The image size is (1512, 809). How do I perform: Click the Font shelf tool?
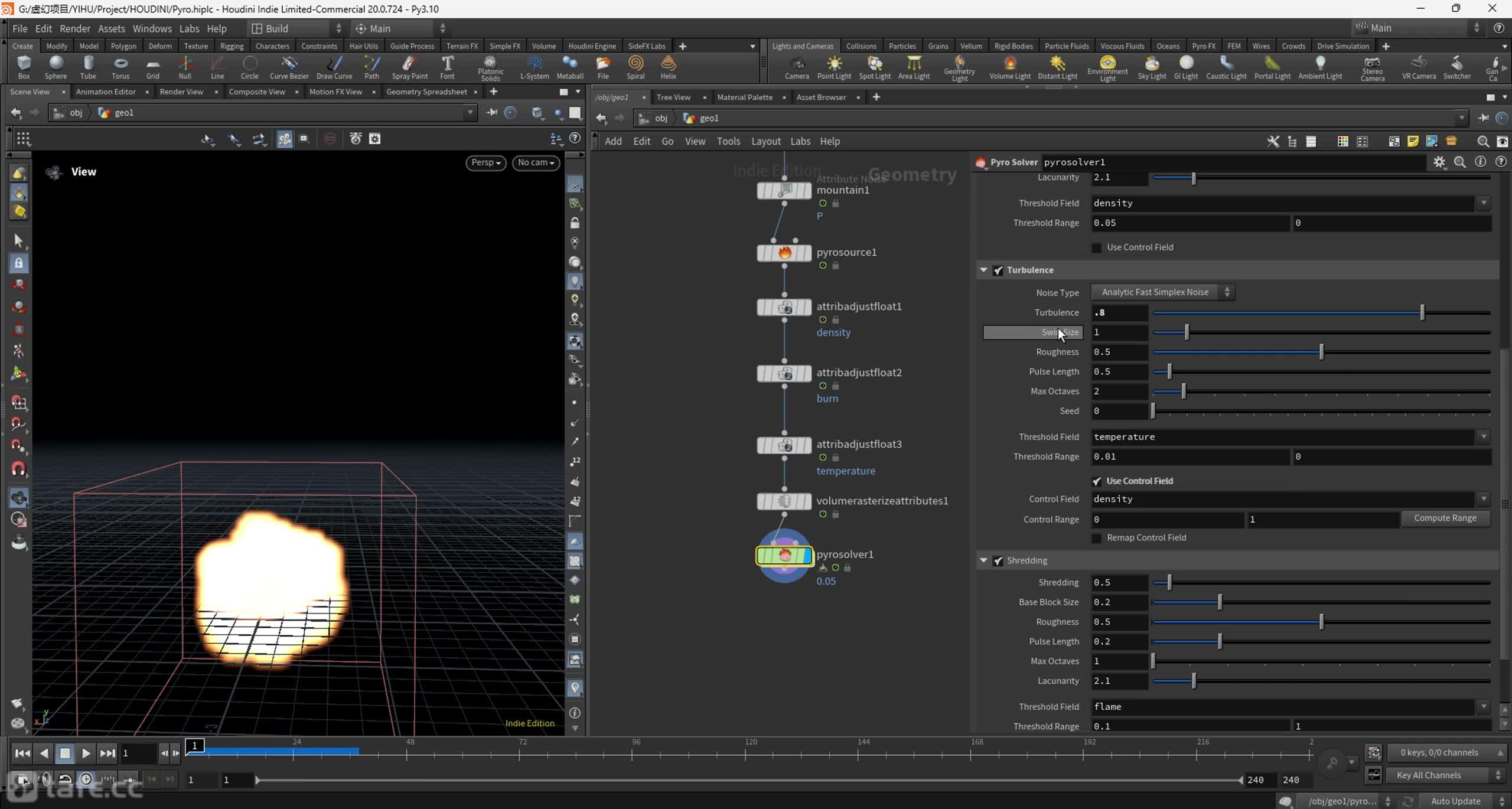447,67
